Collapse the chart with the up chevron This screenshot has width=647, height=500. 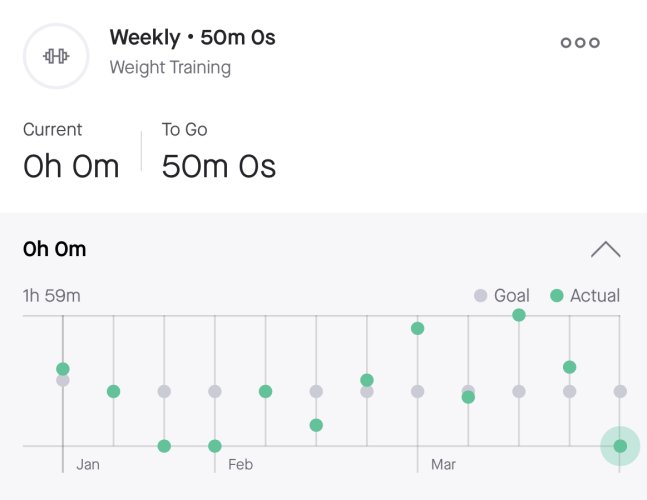[x=605, y=249]
